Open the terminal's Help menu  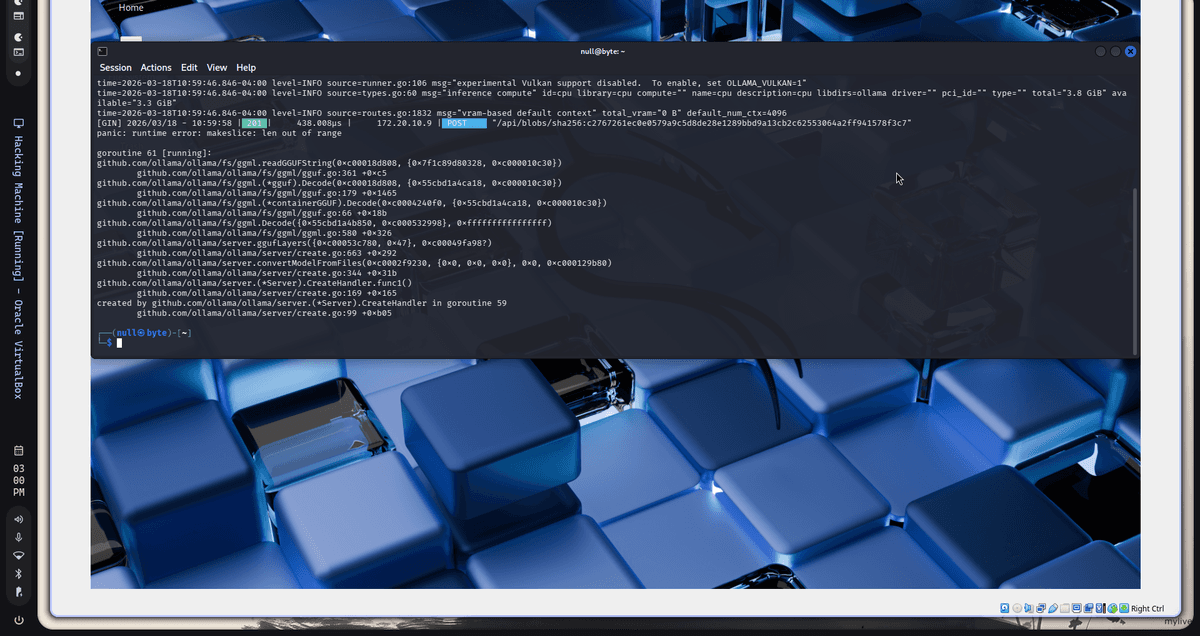click(246, 68)
